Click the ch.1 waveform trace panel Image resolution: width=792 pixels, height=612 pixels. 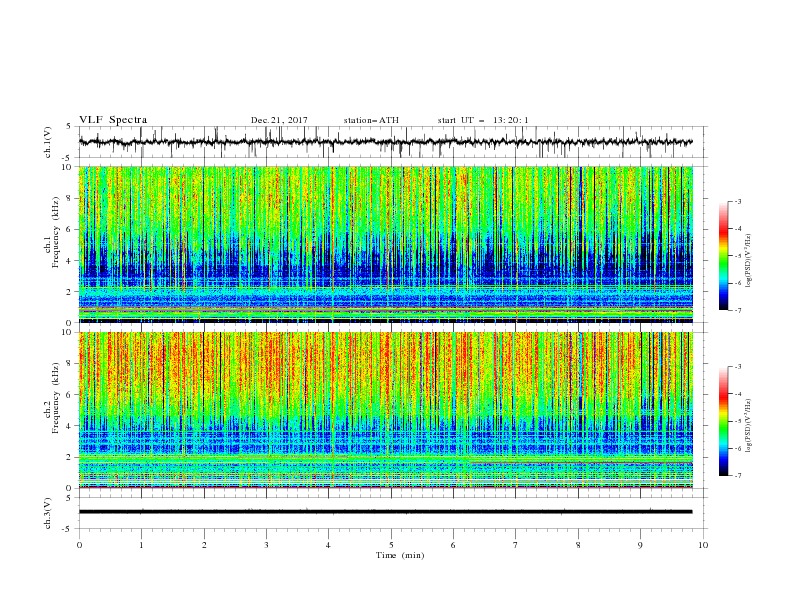pos(393,142)
